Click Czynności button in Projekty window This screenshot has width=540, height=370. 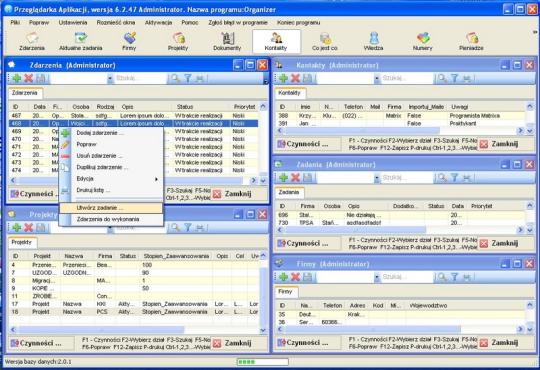(x=41, y=343)
